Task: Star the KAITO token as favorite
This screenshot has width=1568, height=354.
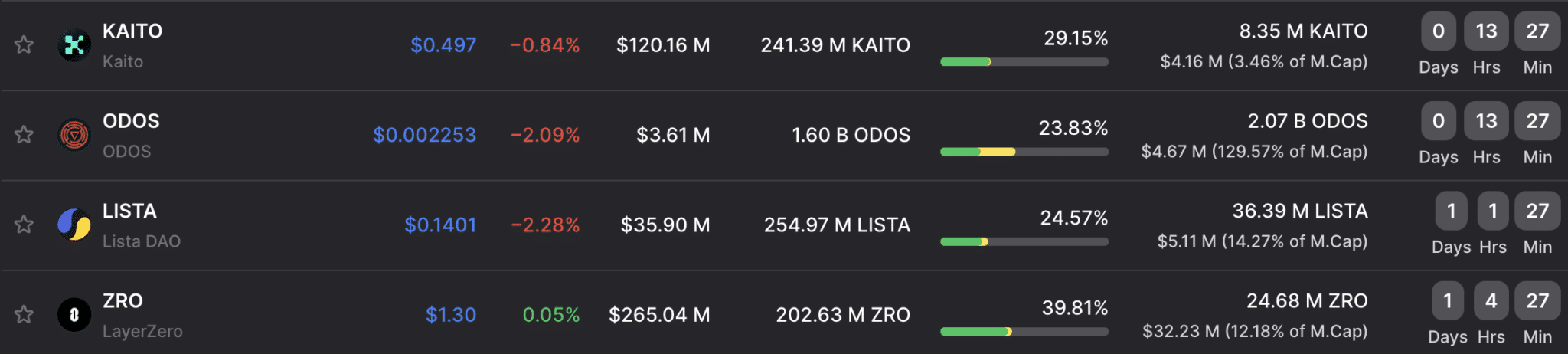Action: (24, 45)
